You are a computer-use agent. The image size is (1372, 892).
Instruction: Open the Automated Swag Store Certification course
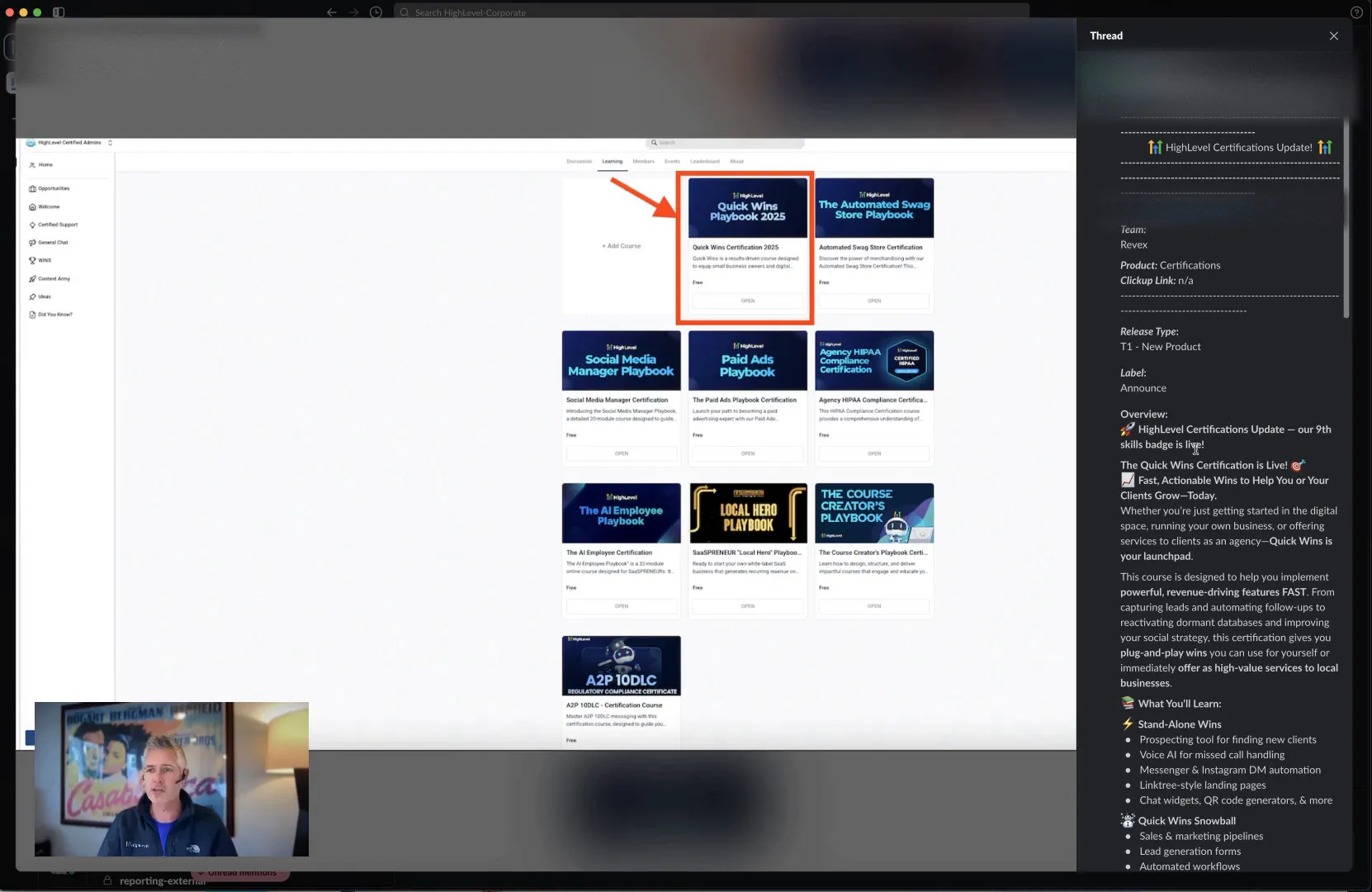point(874,301)
